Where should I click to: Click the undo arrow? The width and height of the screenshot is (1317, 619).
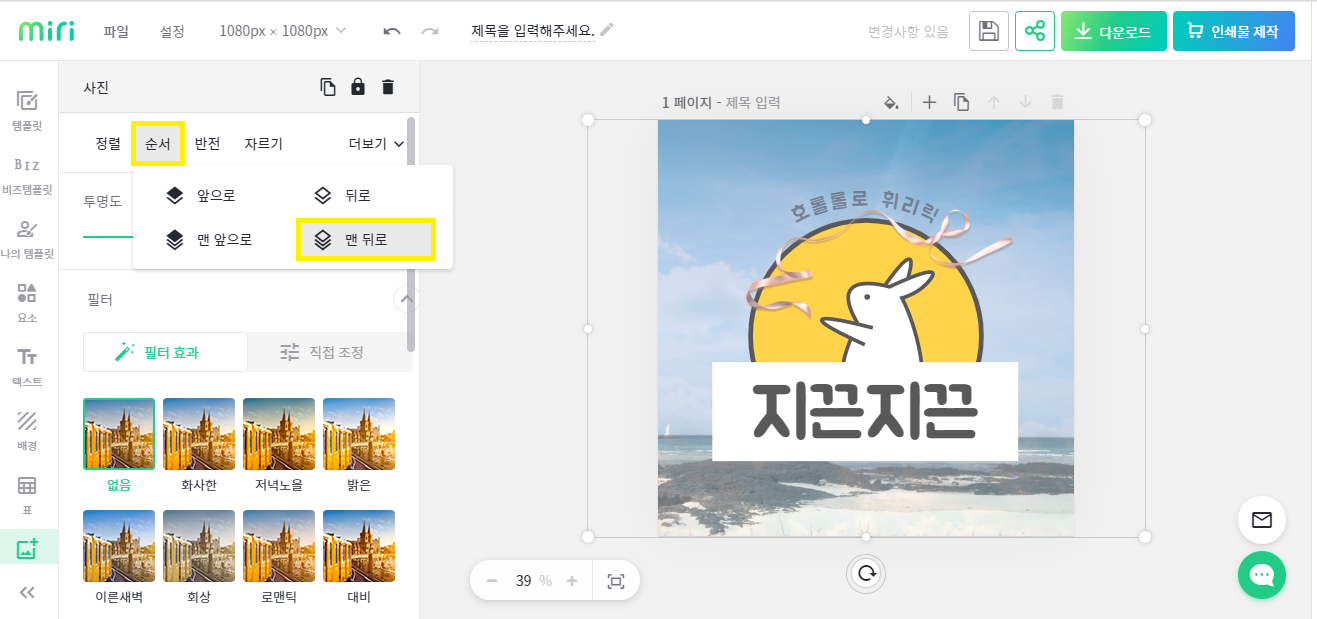point(392,31)
